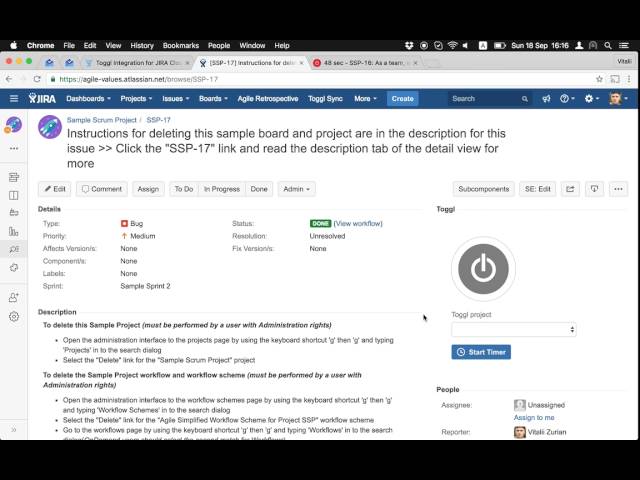Click the Wi-Fi status icon
The height and width of the screenshot is (480, 640).
pyautogui.click(x=452, y=46)
